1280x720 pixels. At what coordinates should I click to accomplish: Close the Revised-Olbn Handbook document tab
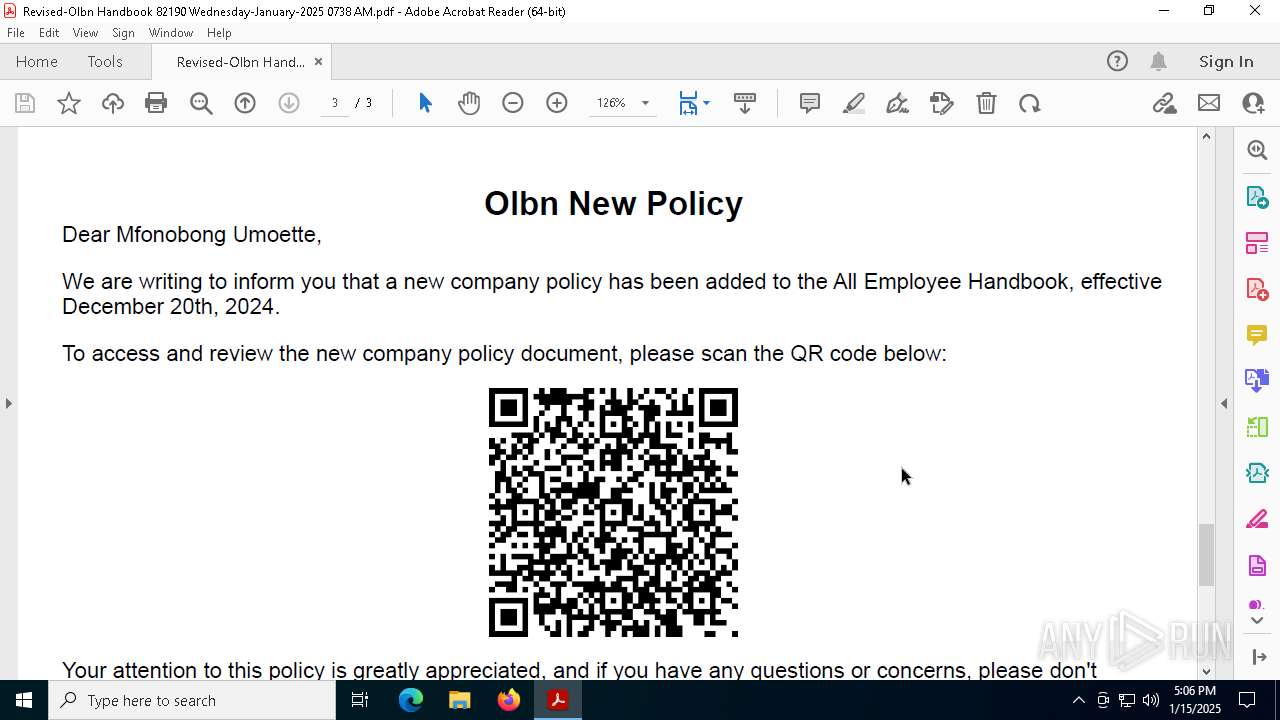[318, 61]
